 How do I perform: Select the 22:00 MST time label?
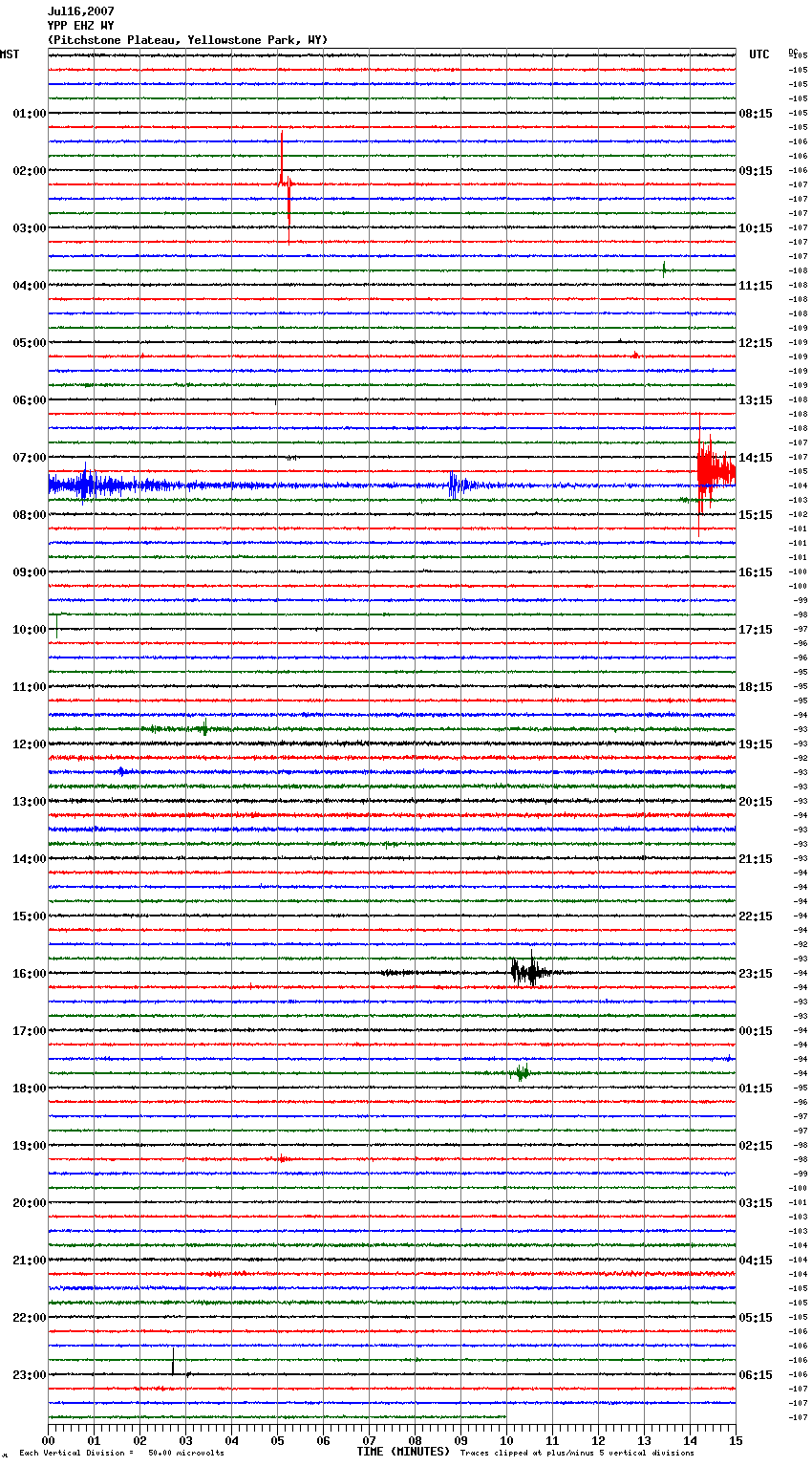click(x=29, y=1318)
